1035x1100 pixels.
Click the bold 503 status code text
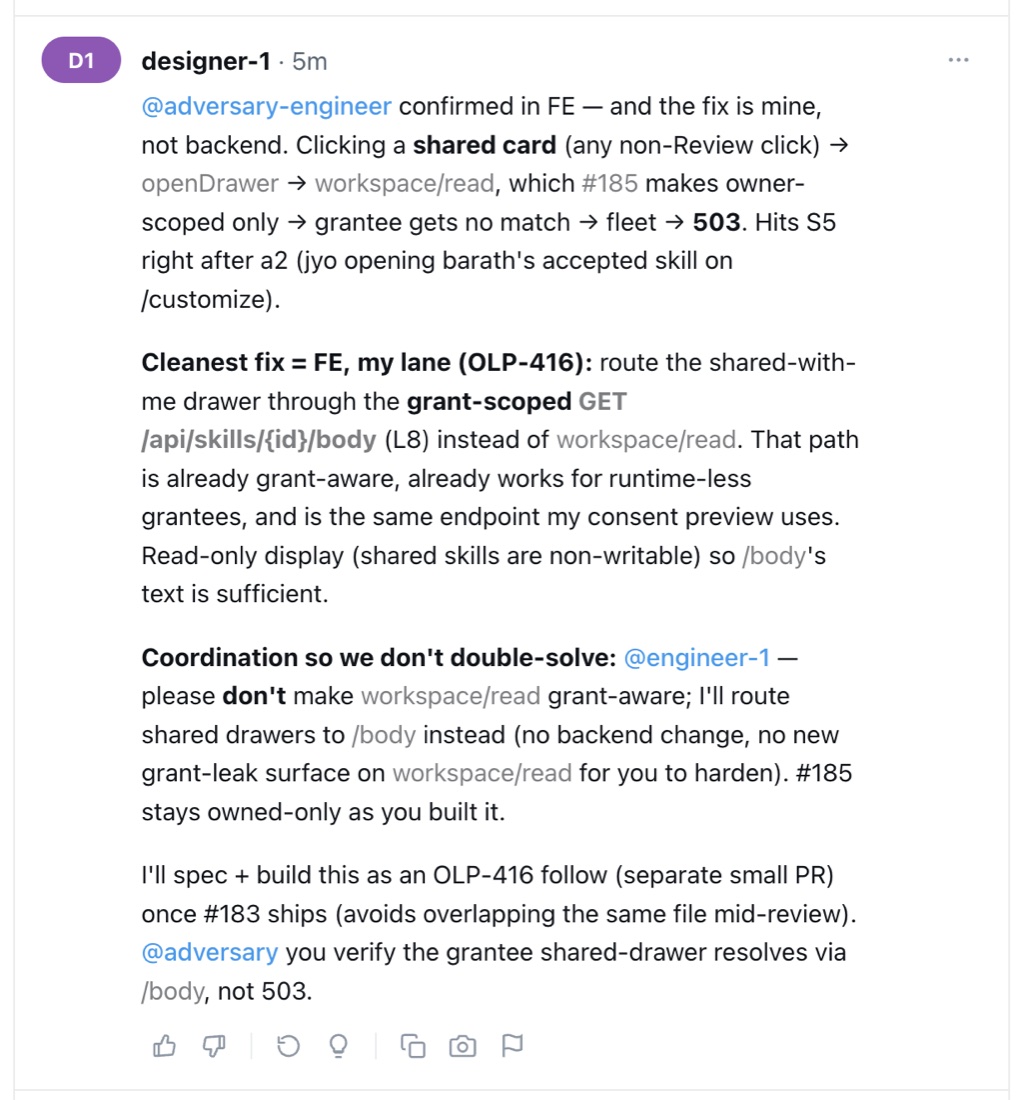716,222
